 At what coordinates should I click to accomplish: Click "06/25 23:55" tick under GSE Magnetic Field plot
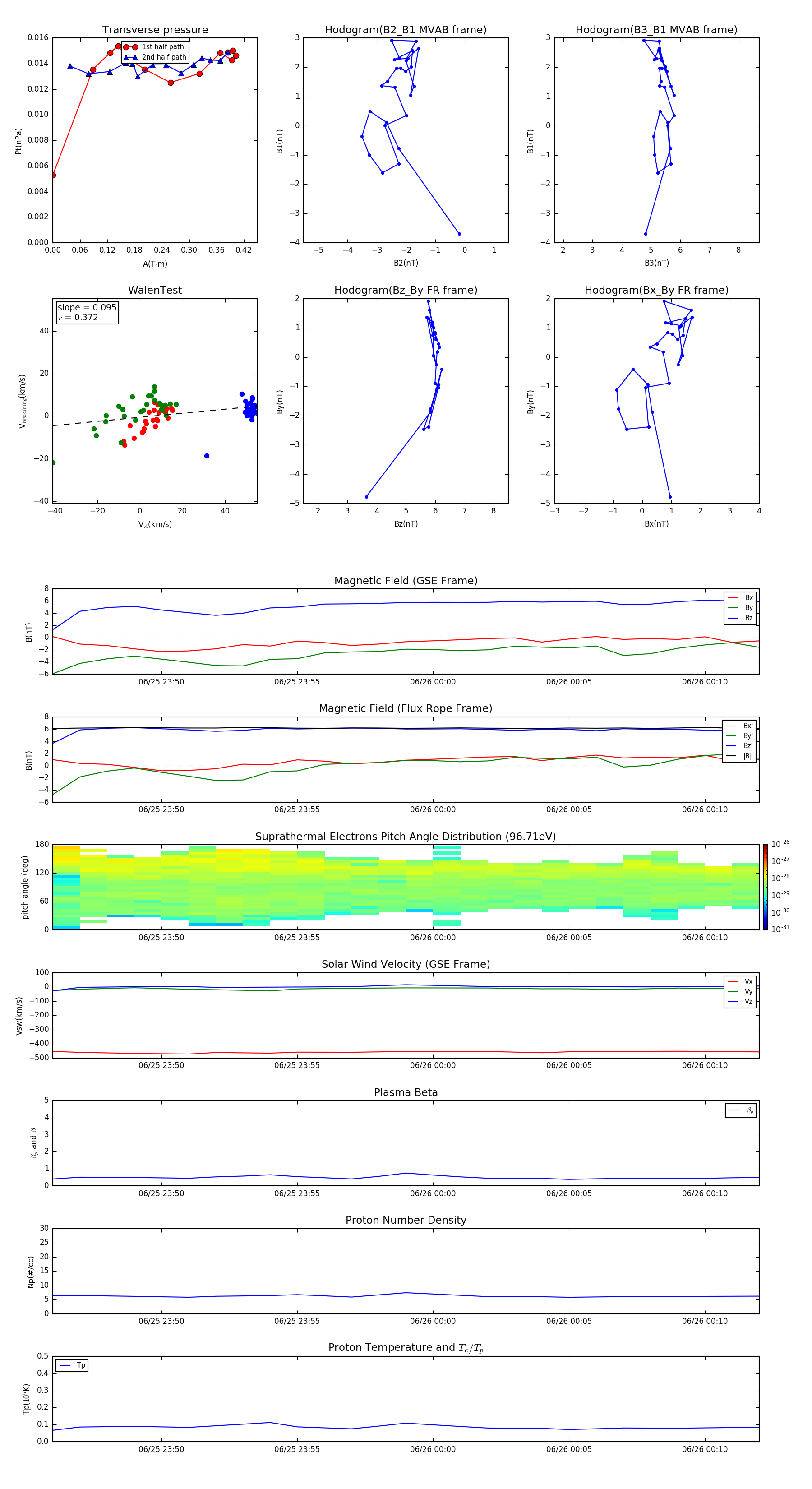(297, 682)
